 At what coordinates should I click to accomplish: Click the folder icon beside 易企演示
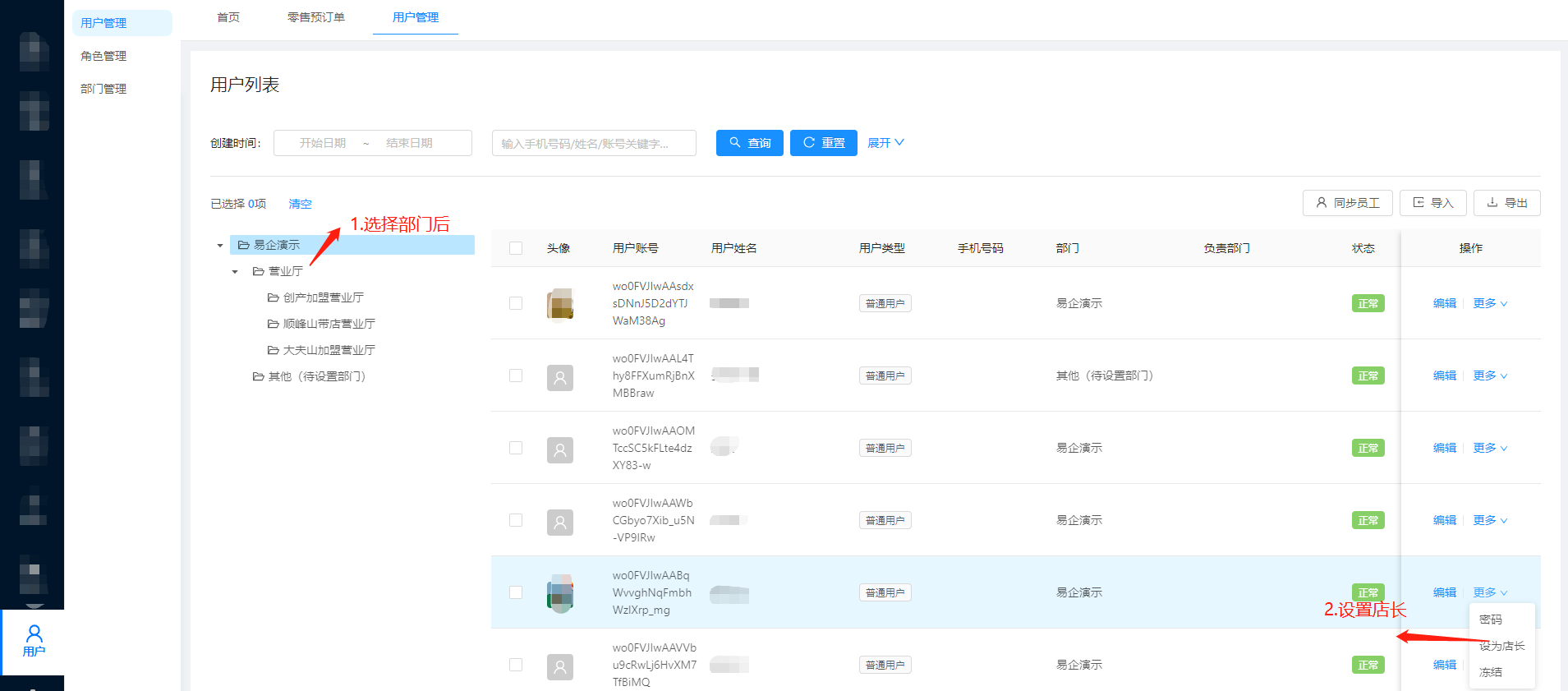pos(244,245)
